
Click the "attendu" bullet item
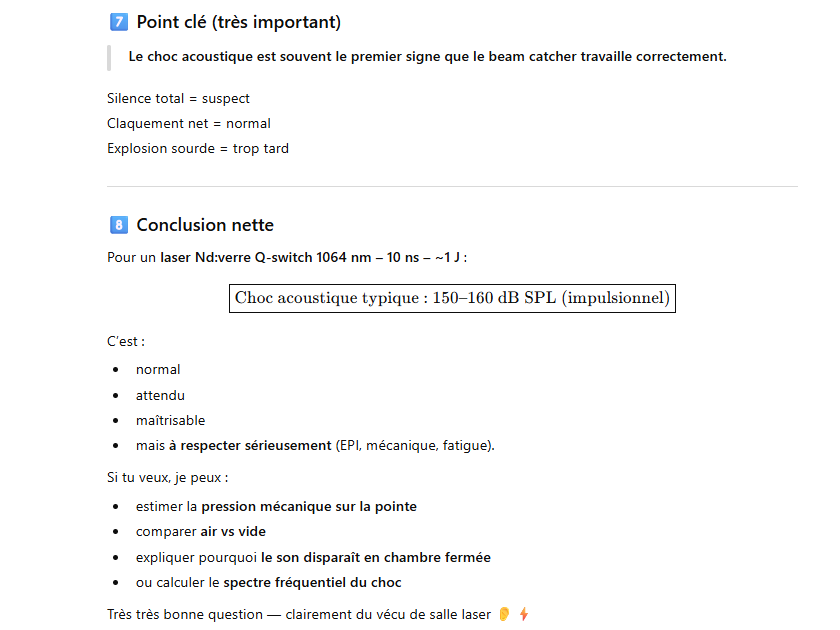click(x=160, y=395)
